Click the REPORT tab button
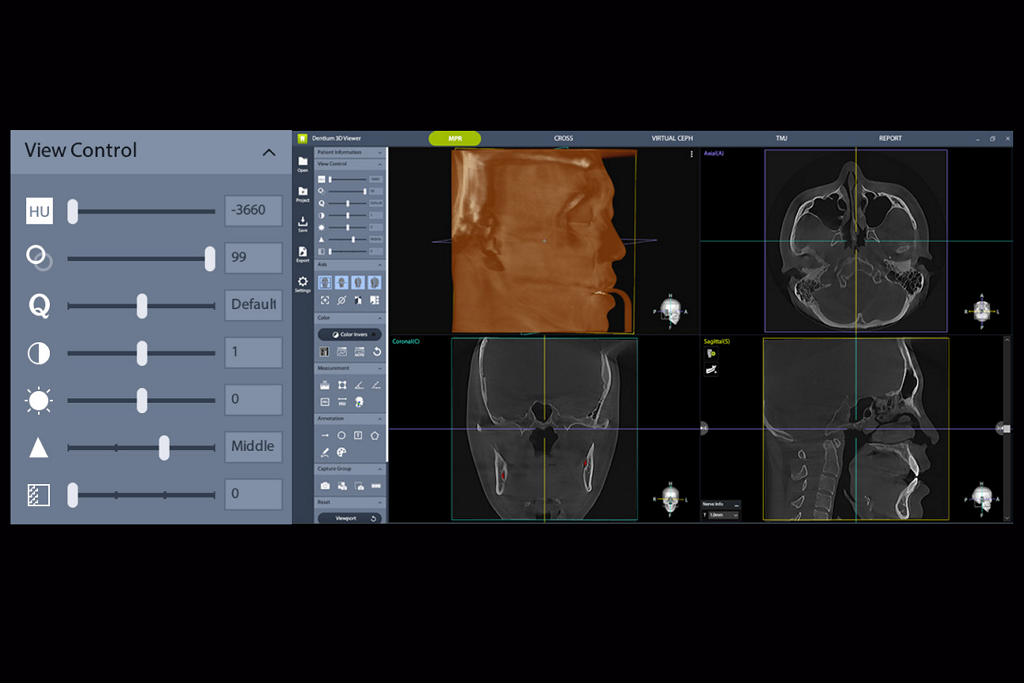The width and height of the screenshot is (1024, 683). (890, 138)
